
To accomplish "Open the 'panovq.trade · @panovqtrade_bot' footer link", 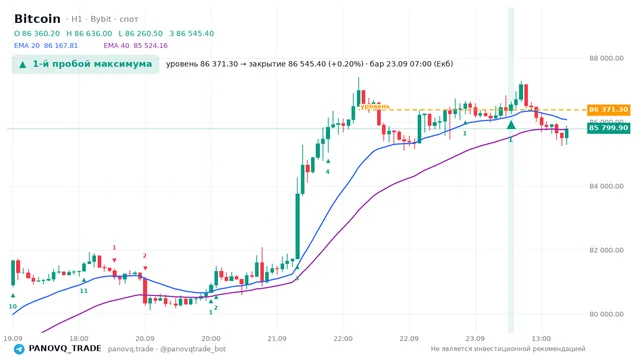I will click(167, 349).
